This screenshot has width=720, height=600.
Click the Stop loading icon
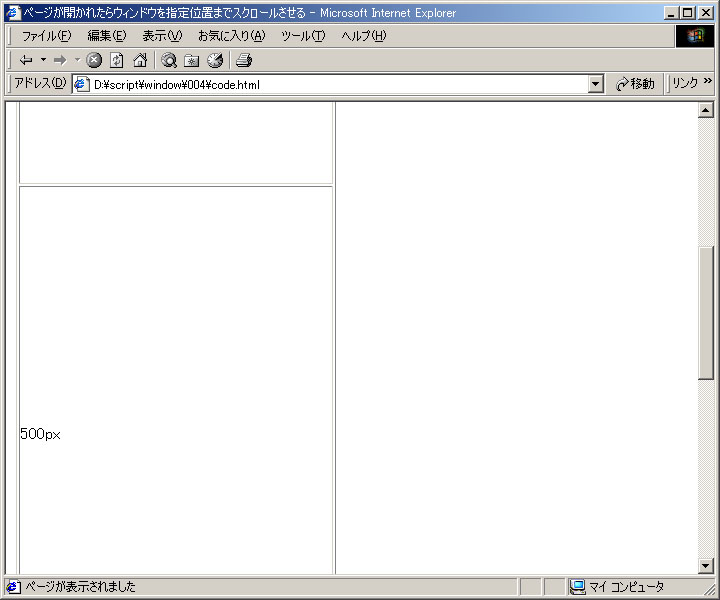pos(94,60)
